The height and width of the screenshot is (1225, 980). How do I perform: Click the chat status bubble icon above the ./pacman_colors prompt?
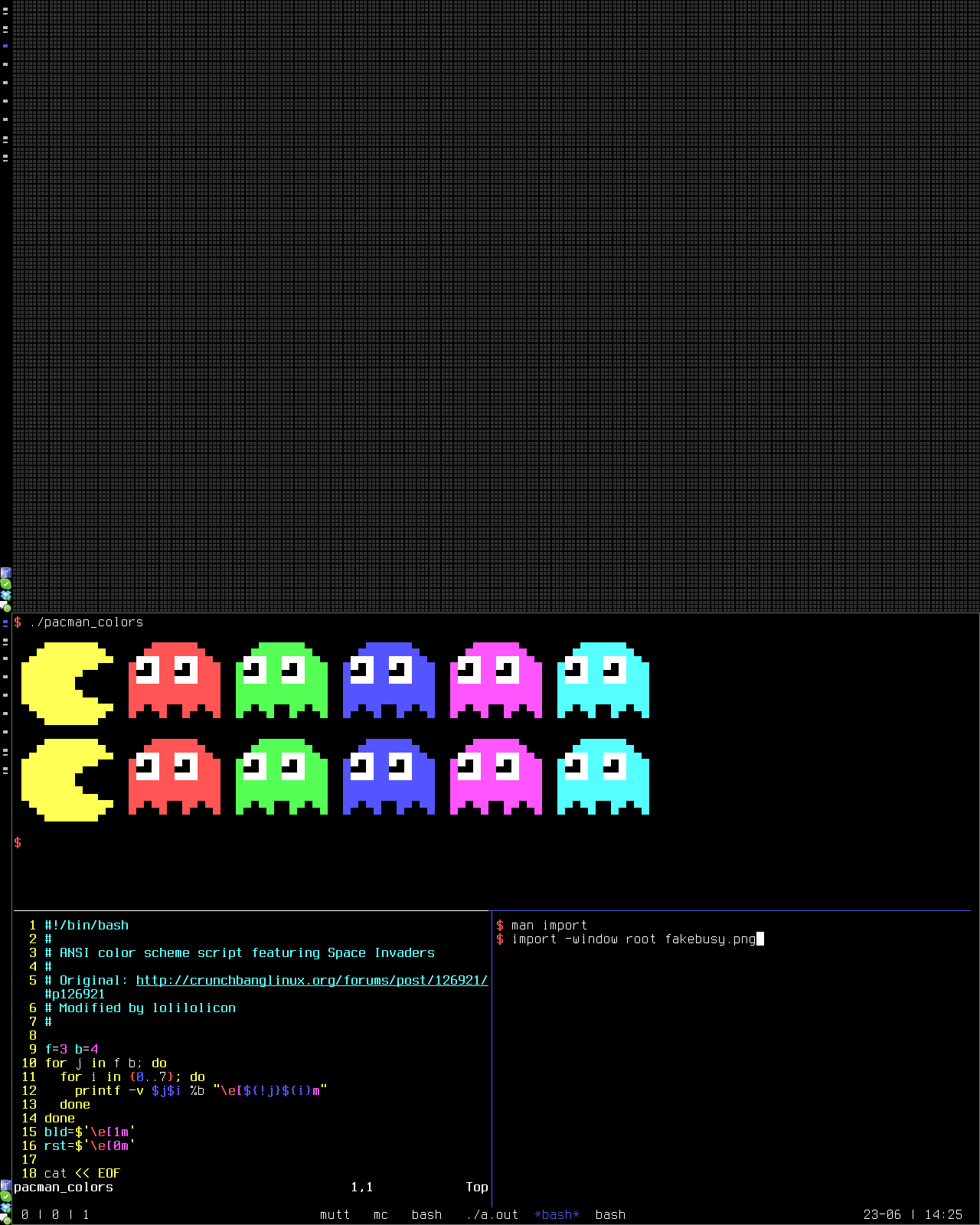pyautogui.click(x=5, y=606)
